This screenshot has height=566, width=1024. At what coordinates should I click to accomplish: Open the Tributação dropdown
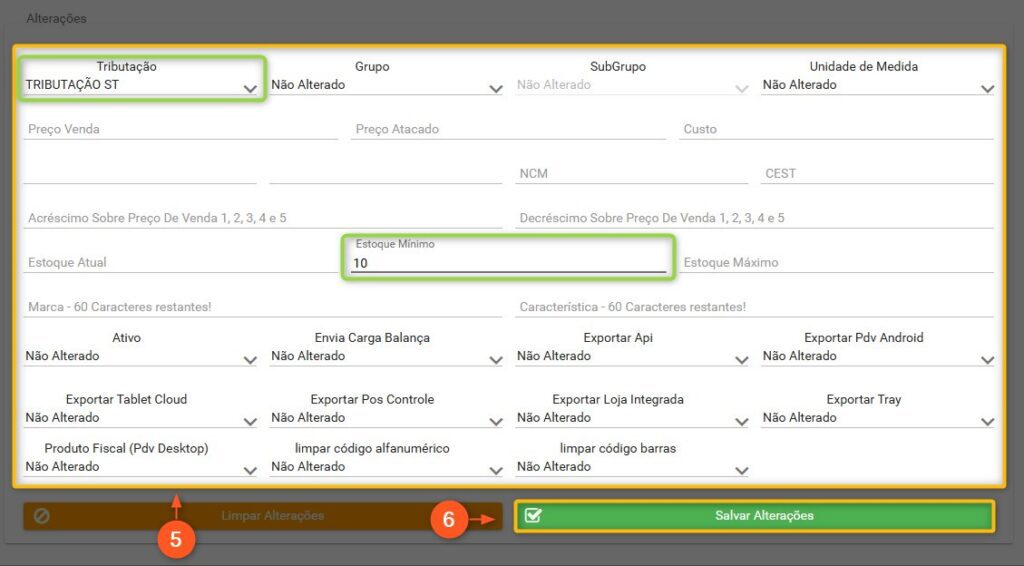[x=140, y=86]
